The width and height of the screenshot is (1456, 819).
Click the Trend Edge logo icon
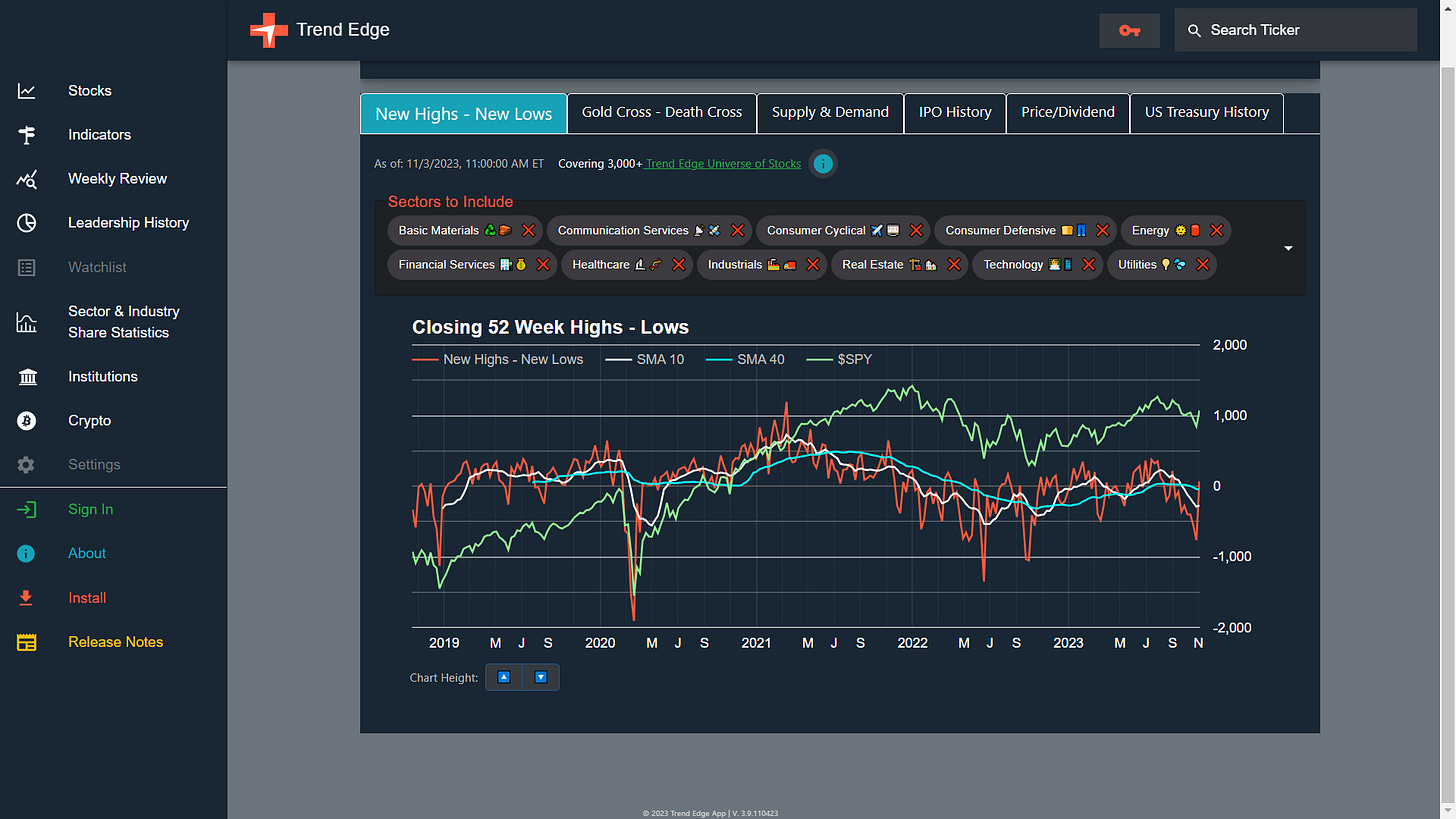coord(268,30)
